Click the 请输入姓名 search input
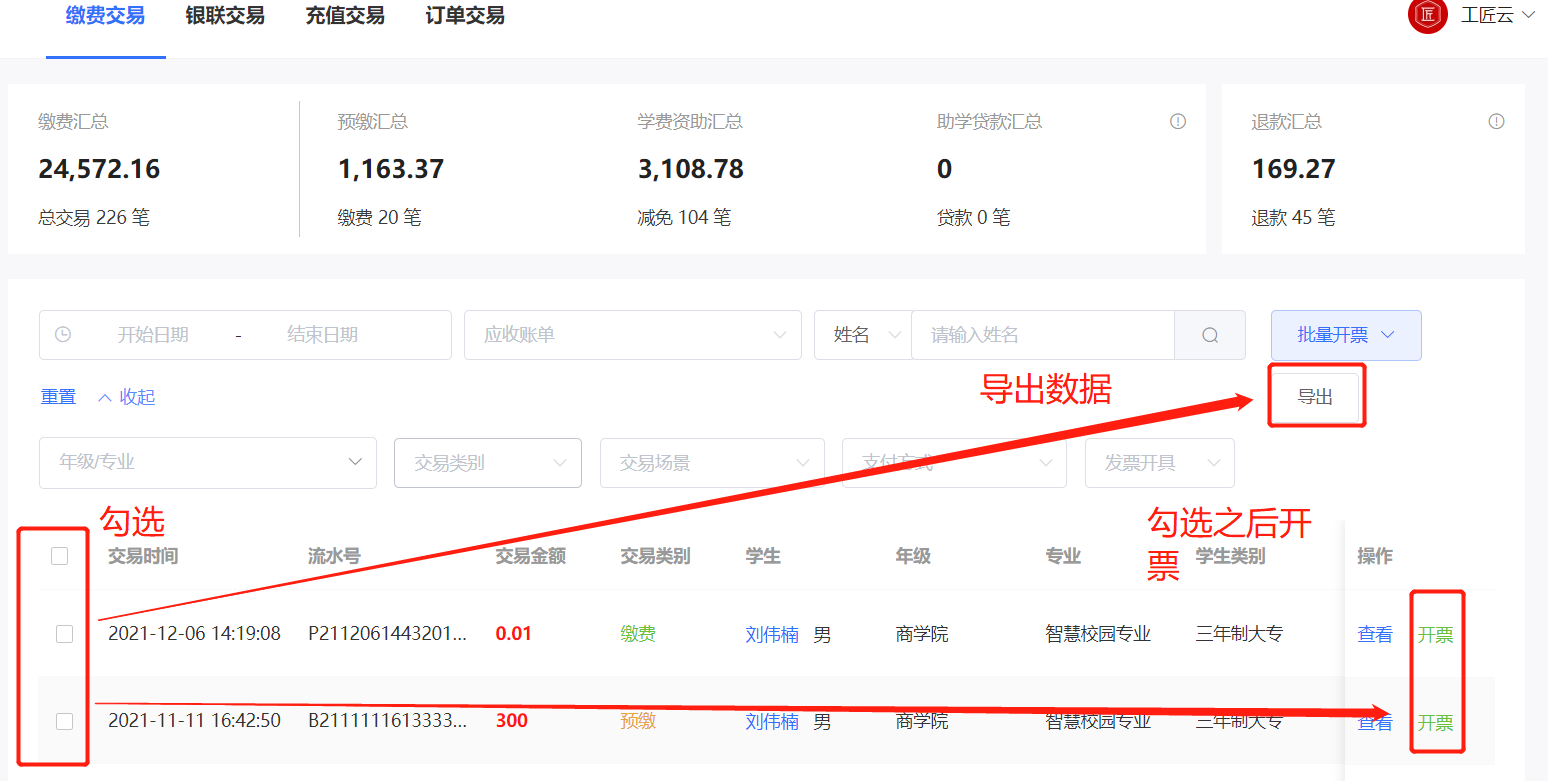 (1042, 335)
